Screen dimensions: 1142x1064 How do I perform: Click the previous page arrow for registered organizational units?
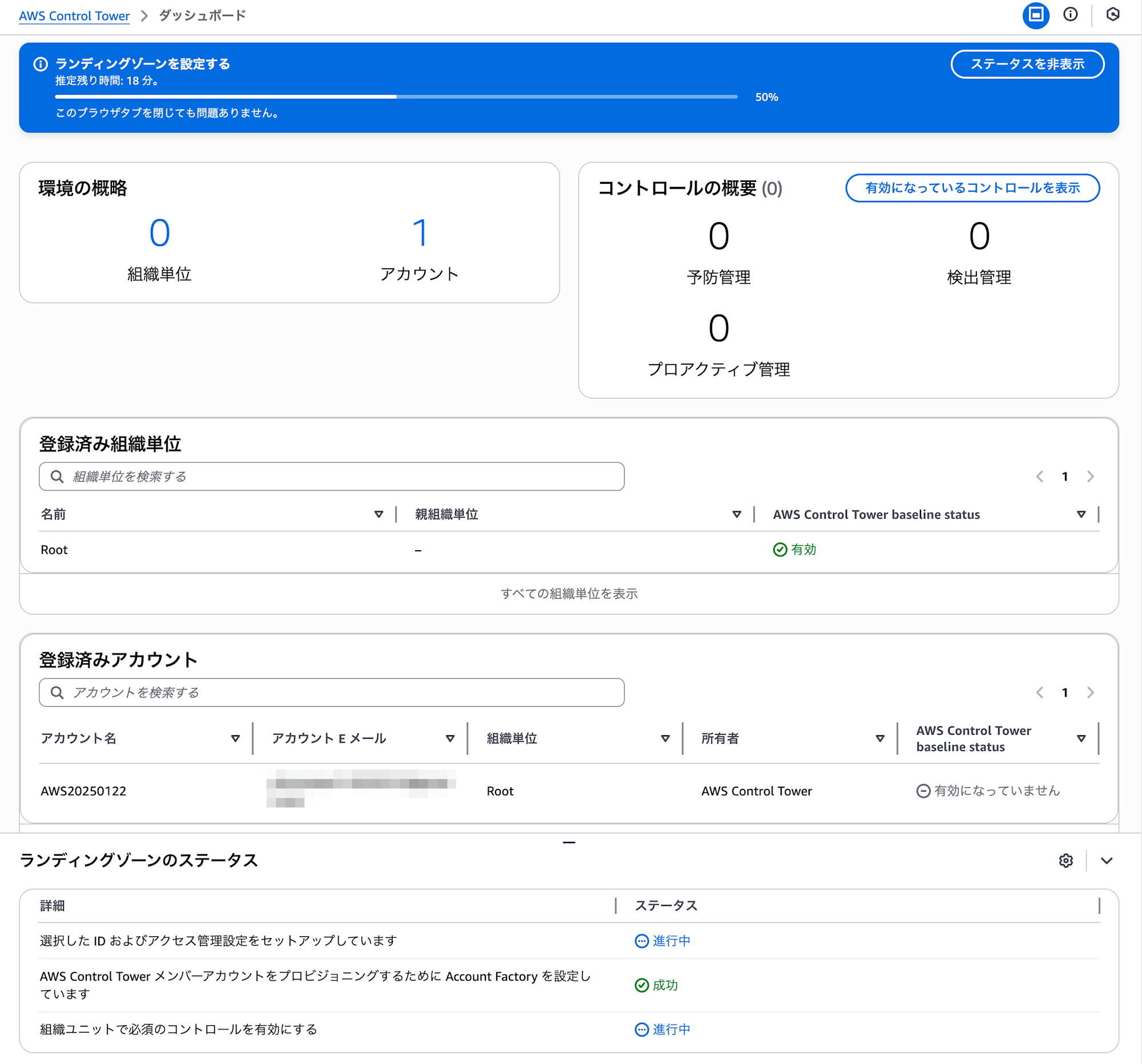(1039, 476)
